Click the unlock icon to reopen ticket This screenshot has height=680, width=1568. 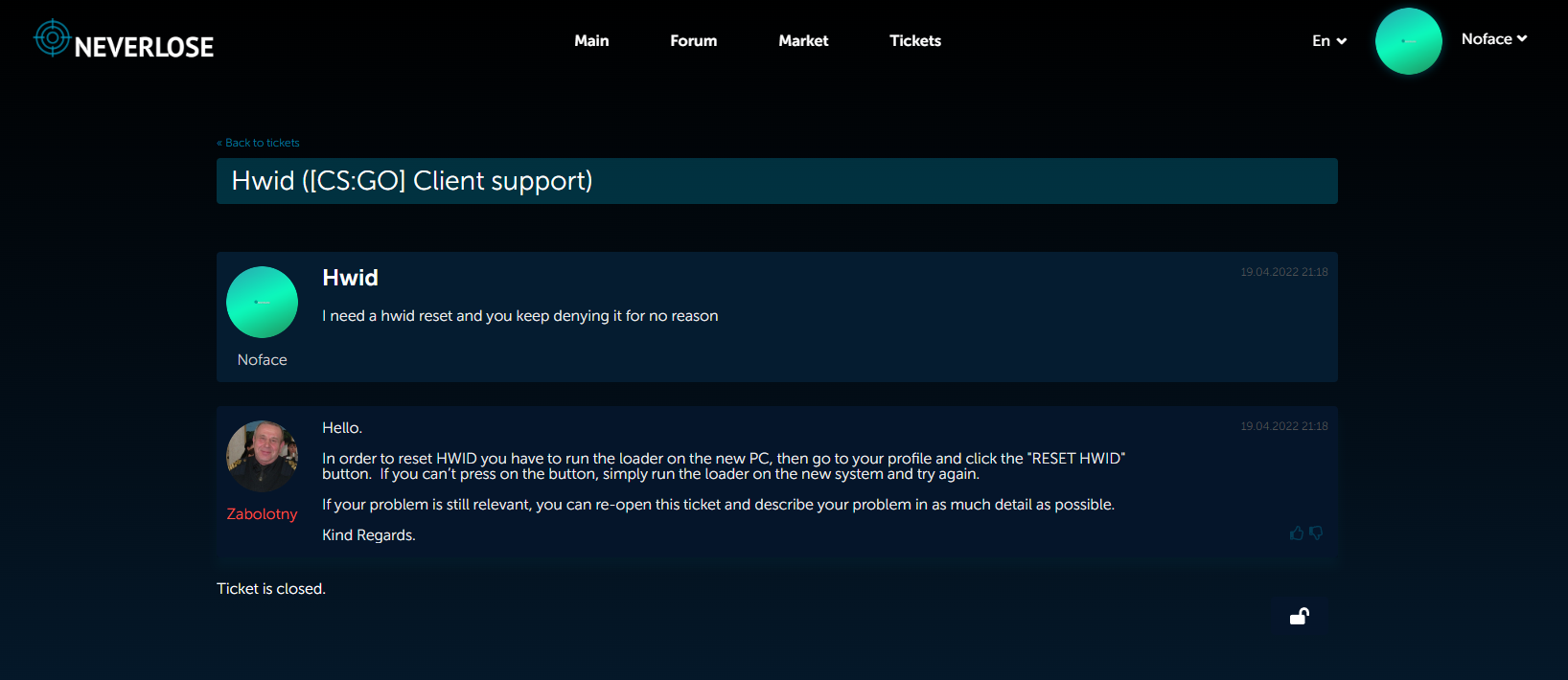(1300, 616)
